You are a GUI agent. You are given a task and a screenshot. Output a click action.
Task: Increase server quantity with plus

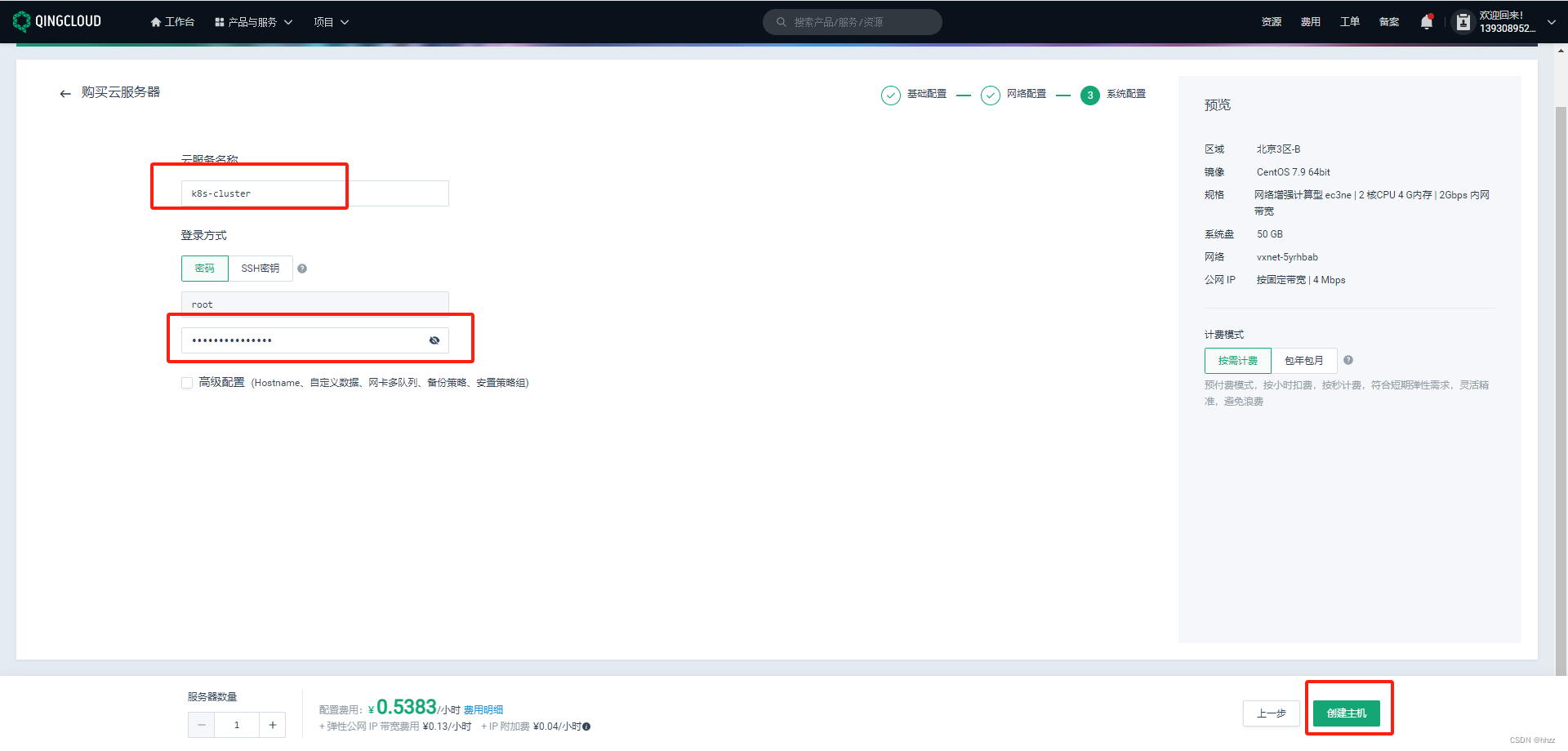[272, 725]
